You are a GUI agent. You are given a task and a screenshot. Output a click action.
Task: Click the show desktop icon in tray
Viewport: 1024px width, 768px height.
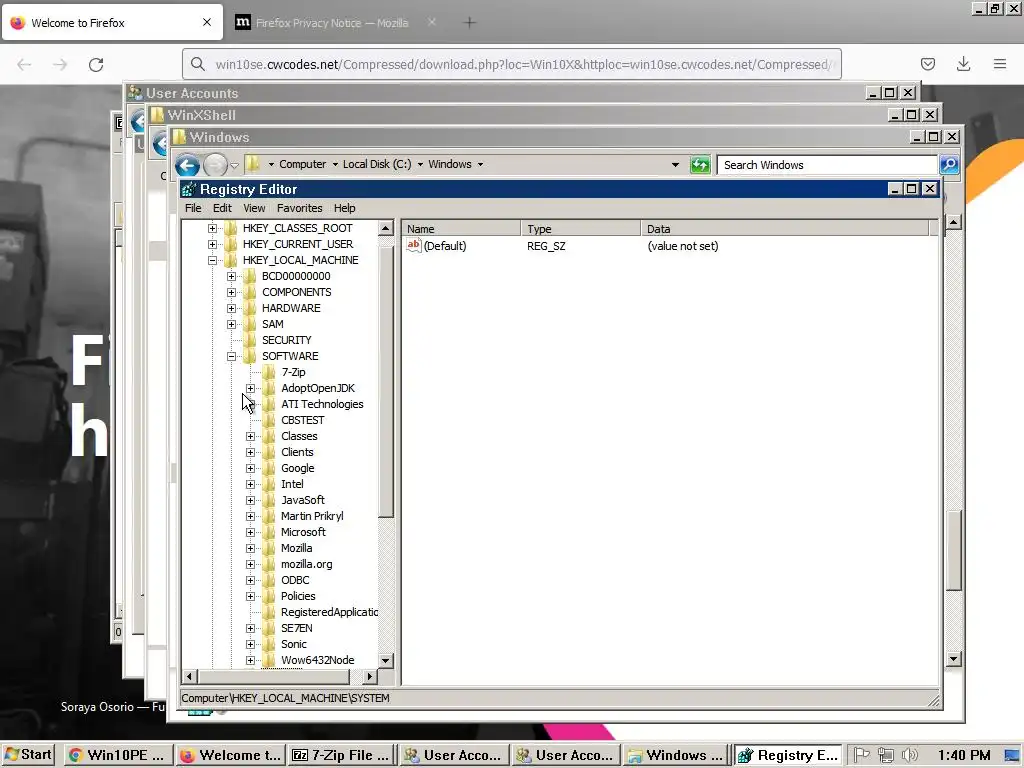coord(1012,756)
